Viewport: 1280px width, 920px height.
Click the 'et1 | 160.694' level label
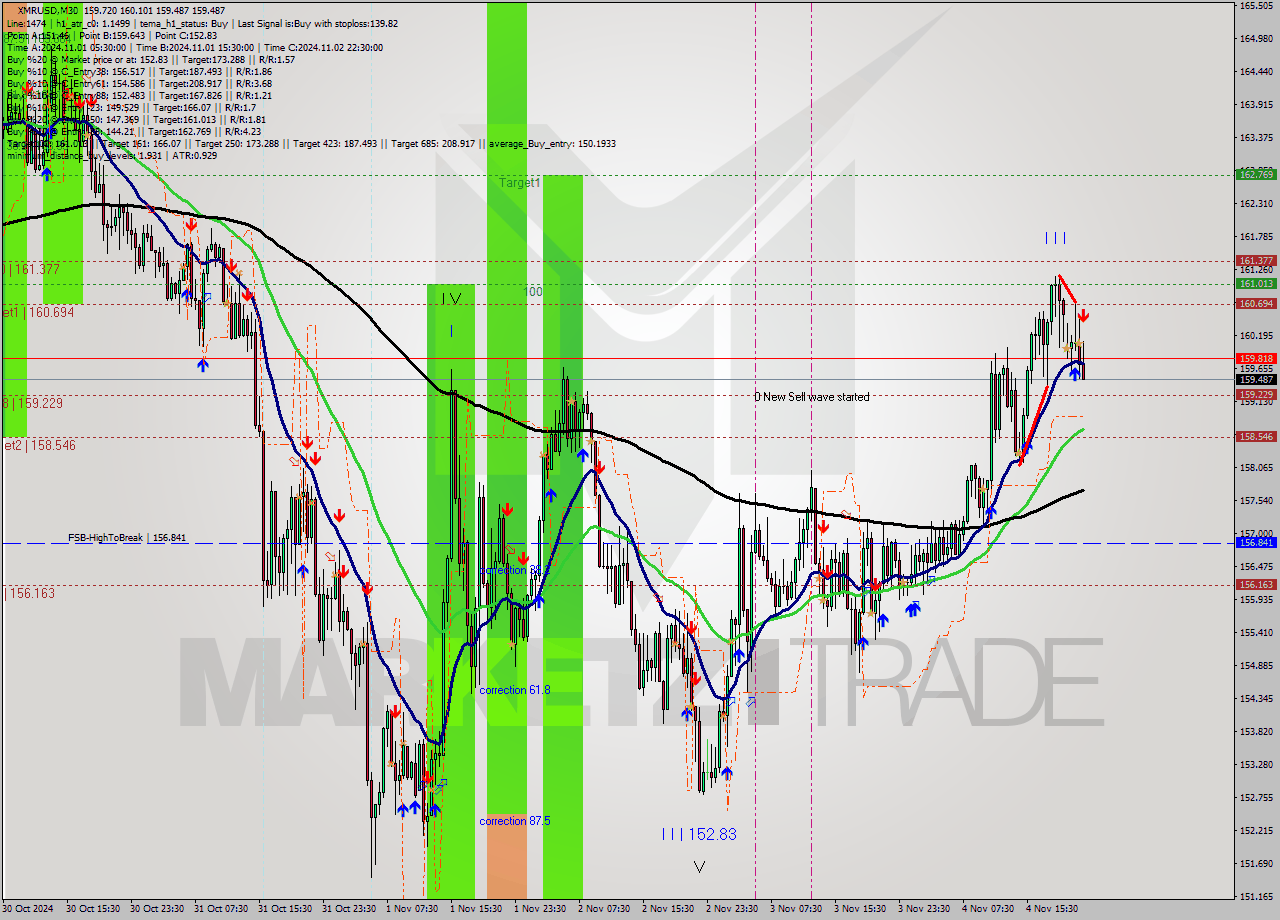click(39, 312)
